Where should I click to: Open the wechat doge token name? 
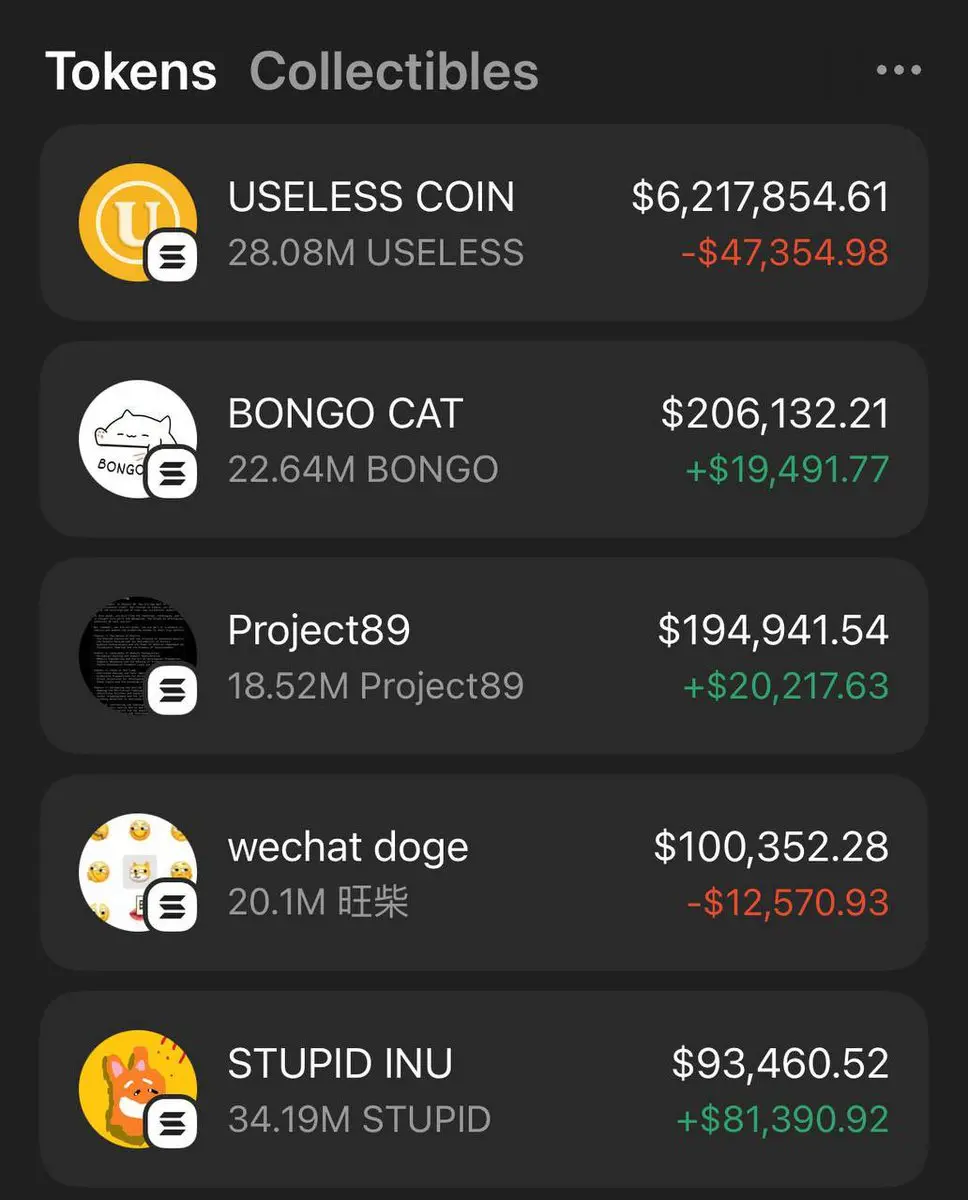coord(348,848)
